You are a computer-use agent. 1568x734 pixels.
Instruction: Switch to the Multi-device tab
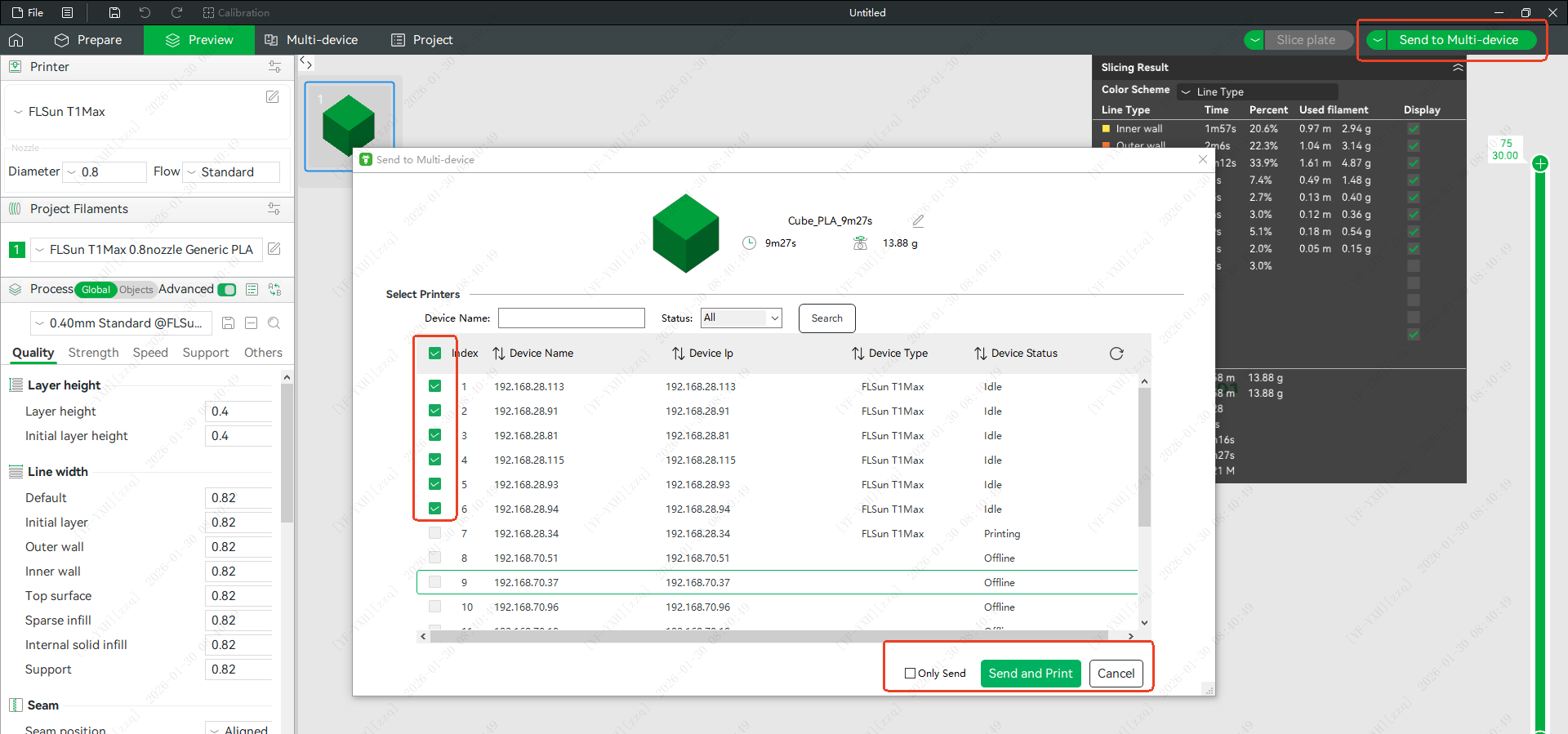tap(311, 40)
